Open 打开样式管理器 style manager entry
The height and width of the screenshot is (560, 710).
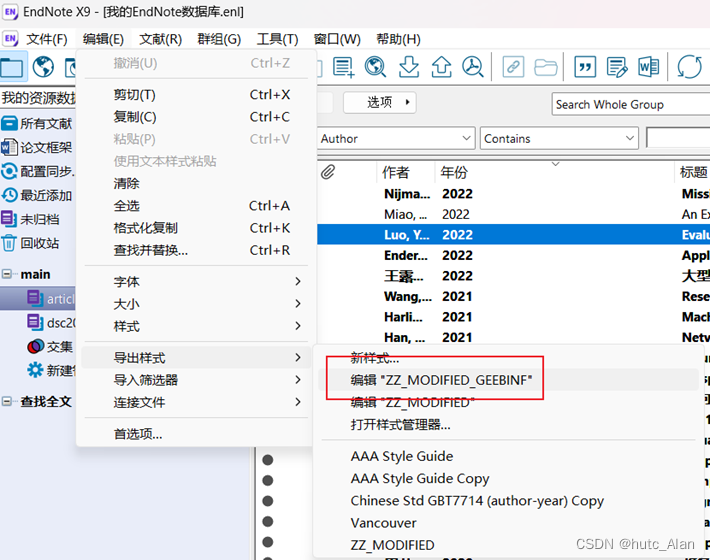tap(509, 425)
